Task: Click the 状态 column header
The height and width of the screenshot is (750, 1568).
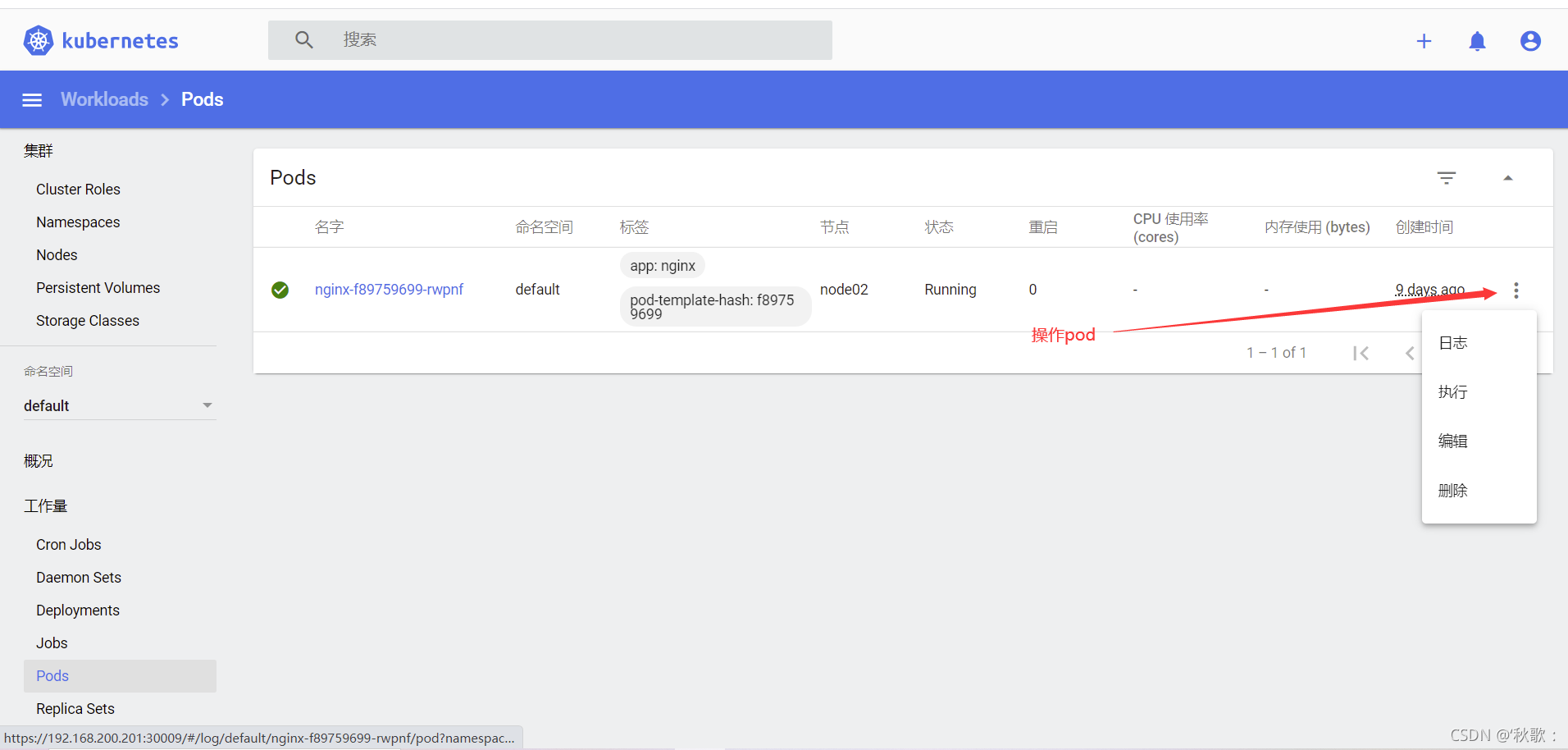Action: point(939,227)
